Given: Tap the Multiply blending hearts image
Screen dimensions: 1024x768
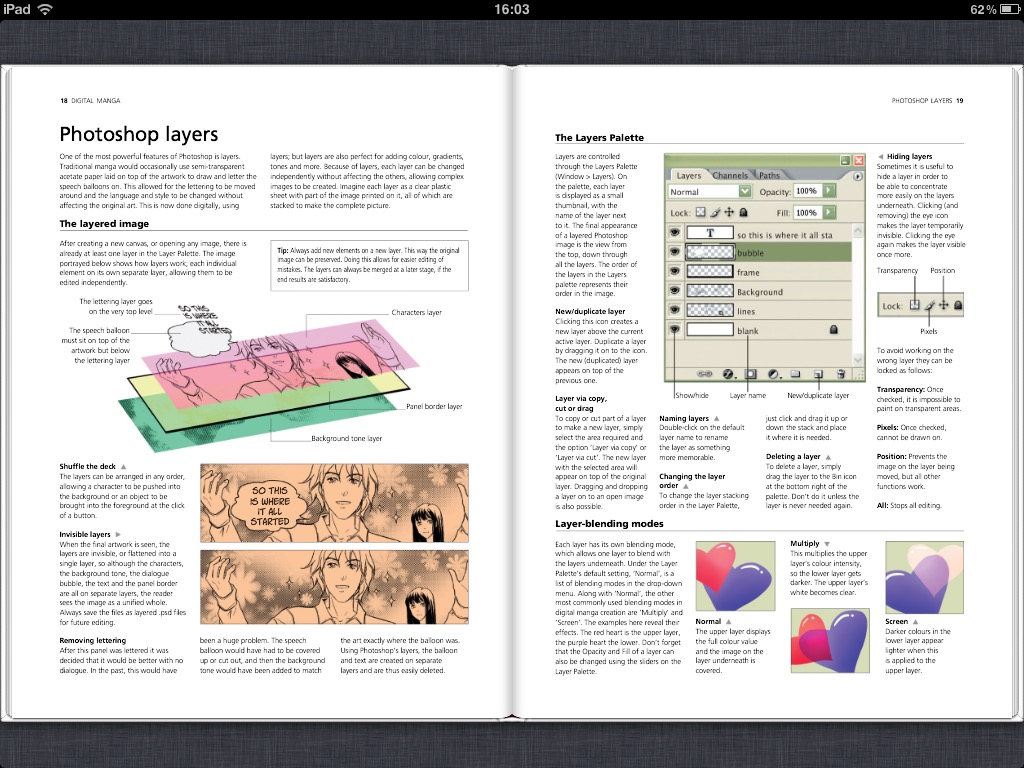Looking at the screenshot, I should pyautogui.click(x=830, y=641).
